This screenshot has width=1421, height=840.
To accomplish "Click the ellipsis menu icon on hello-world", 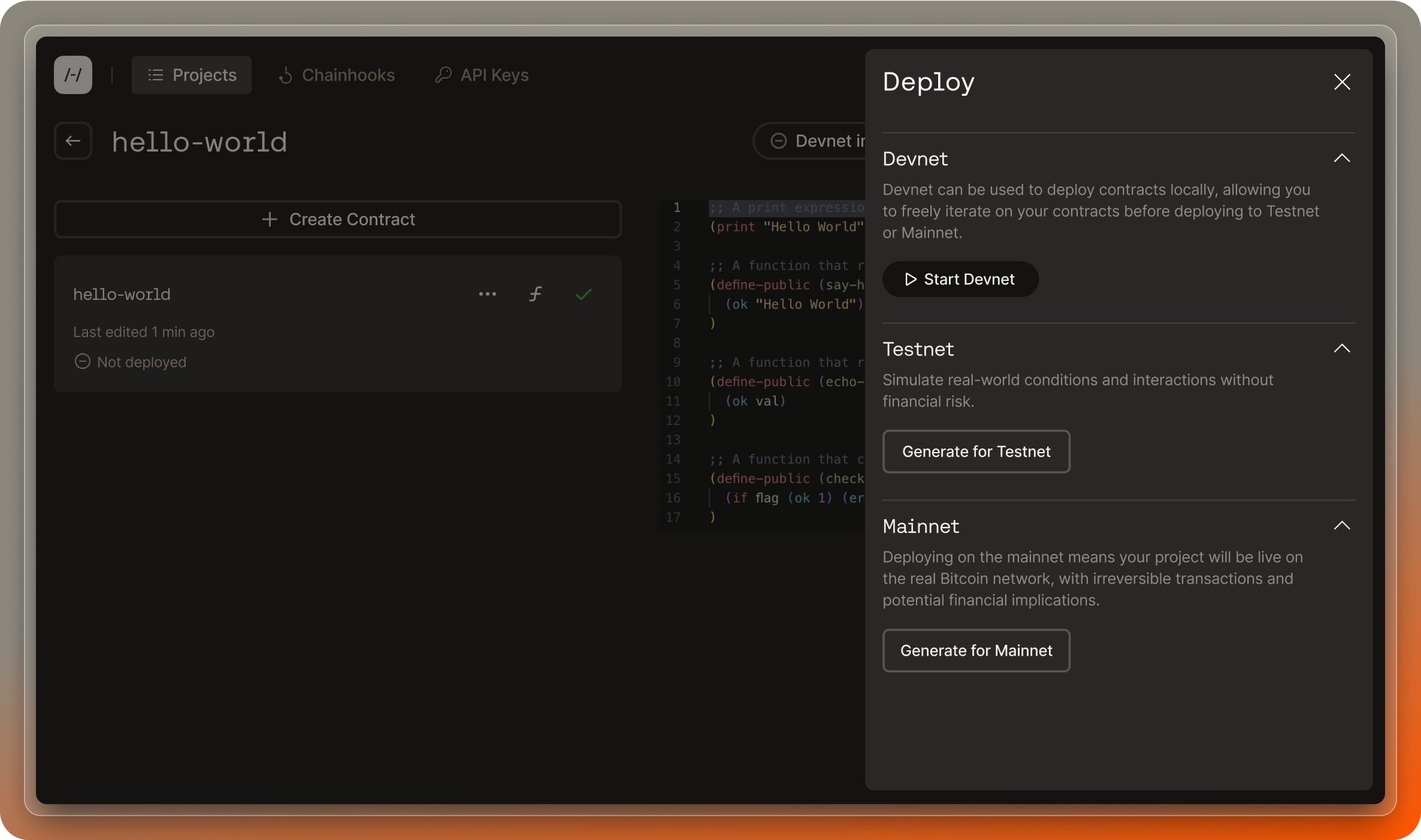I will tap(487, 293).
